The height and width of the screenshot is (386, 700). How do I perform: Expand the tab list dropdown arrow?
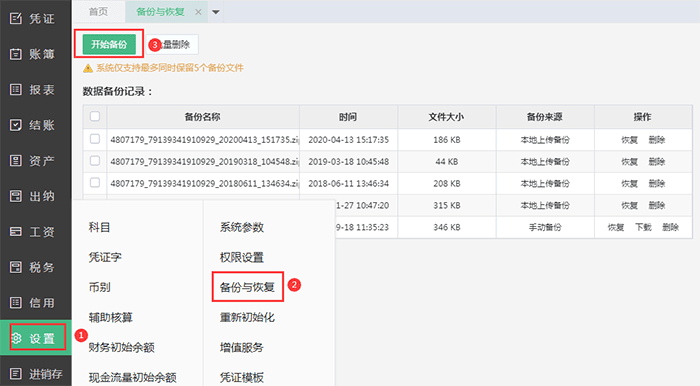point(216,12)
